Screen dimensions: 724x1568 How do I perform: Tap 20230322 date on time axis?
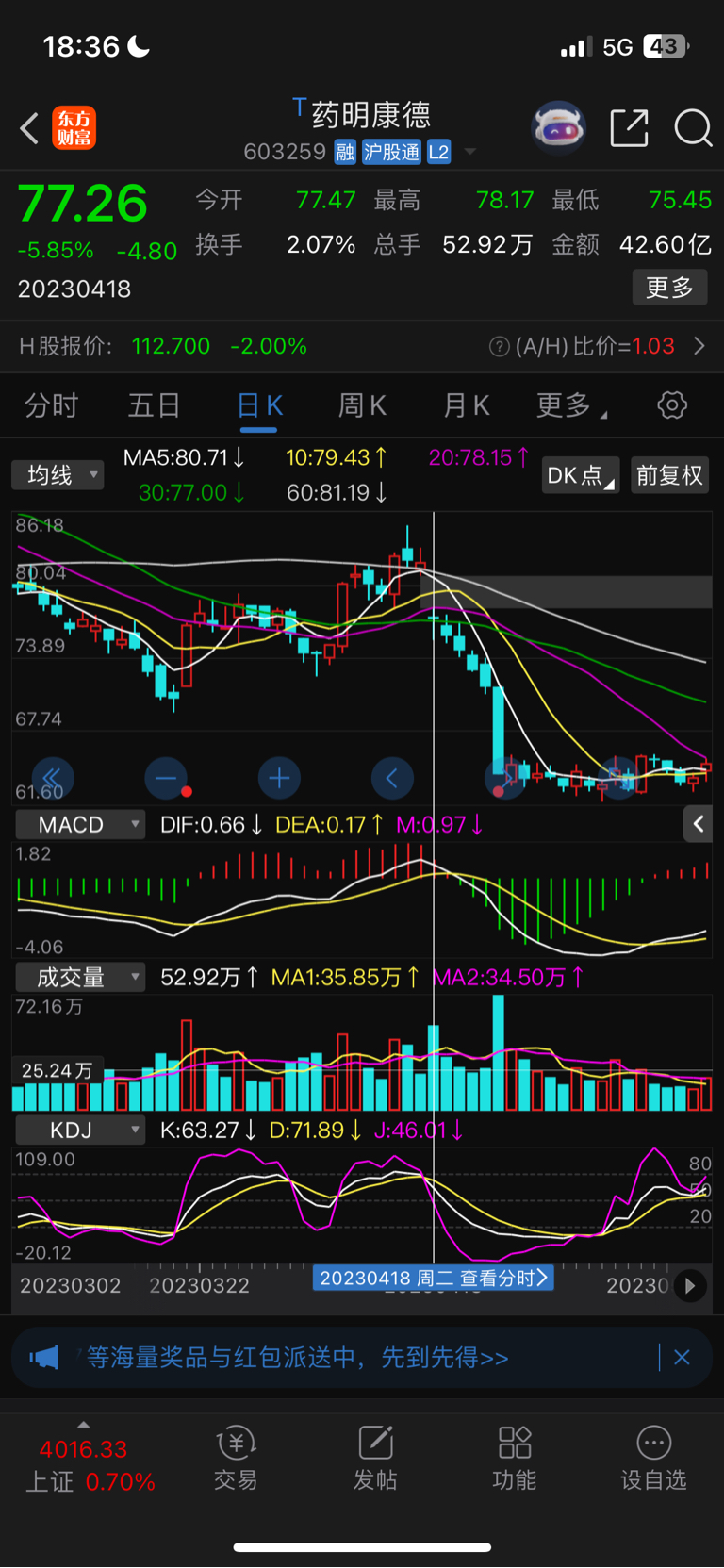tap(200, 1286)
